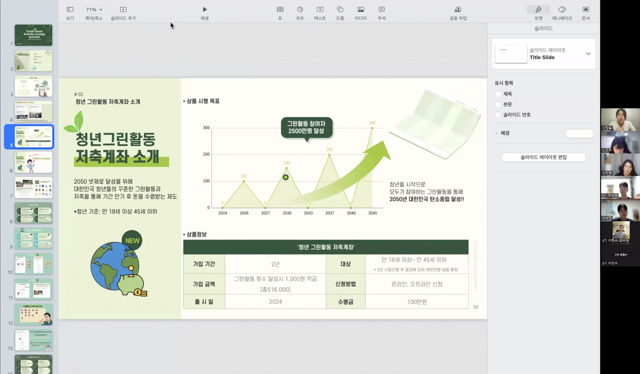Click the 슬라이드 레이아웃 편집 button
The image size is (640, 374).
pyautogui.click(x=543, y=157)
